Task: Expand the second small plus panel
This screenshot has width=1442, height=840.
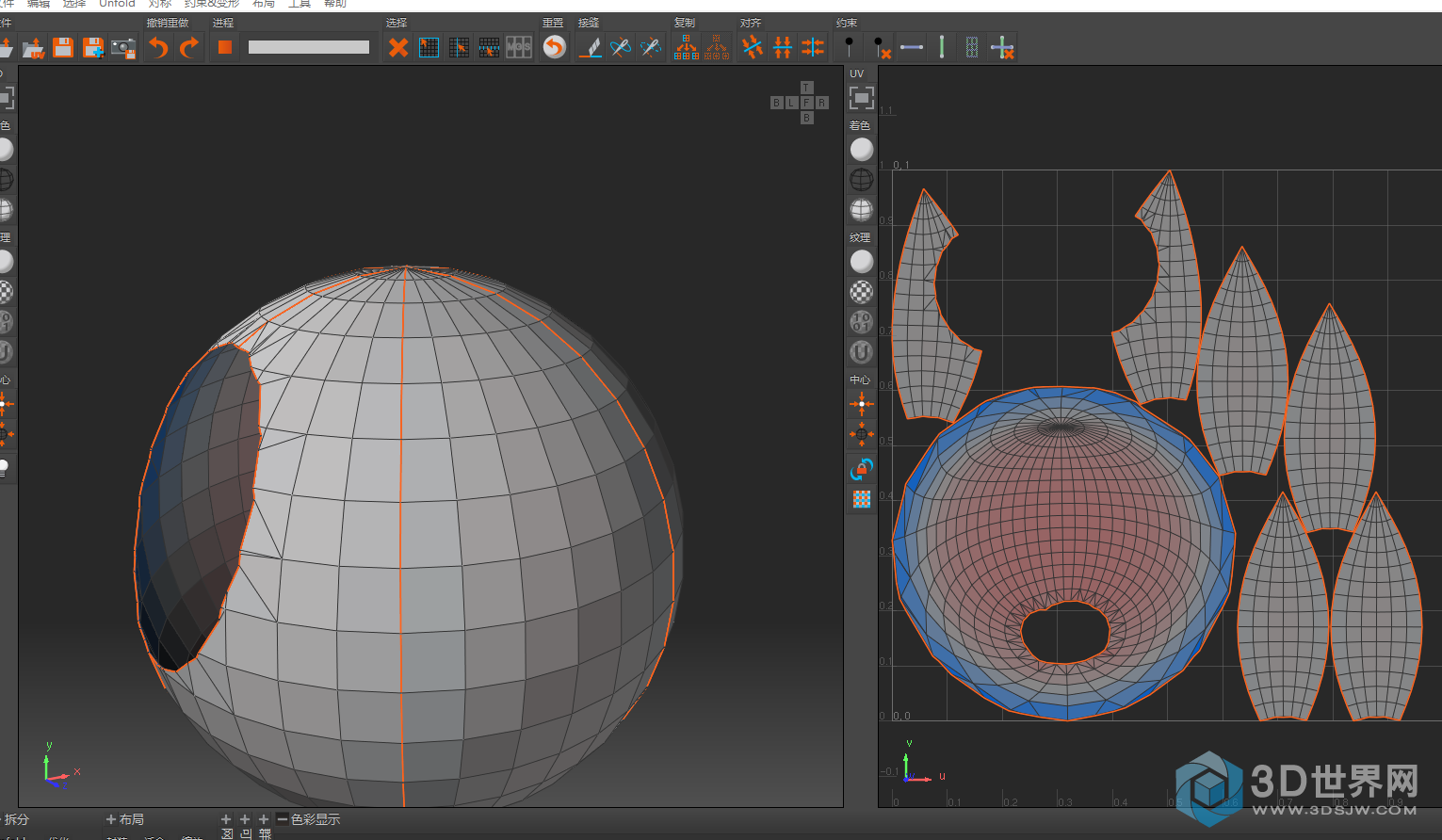Action: (x=245, y=819)
